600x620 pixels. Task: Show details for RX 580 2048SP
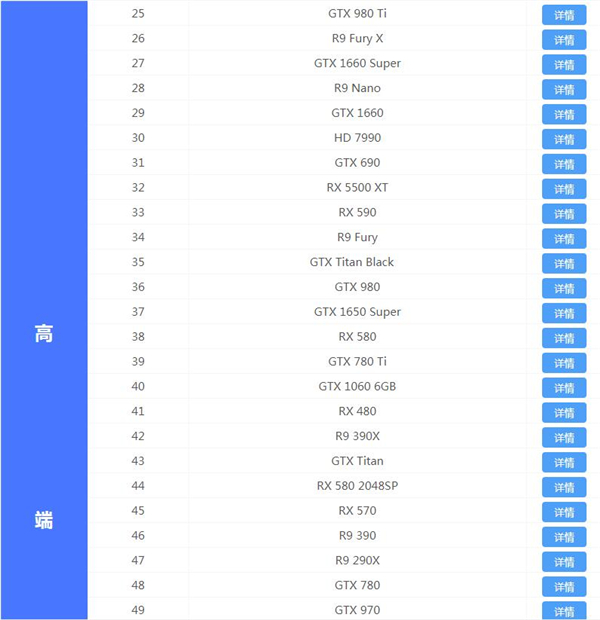pyautogui.click(x=564, y=487)
